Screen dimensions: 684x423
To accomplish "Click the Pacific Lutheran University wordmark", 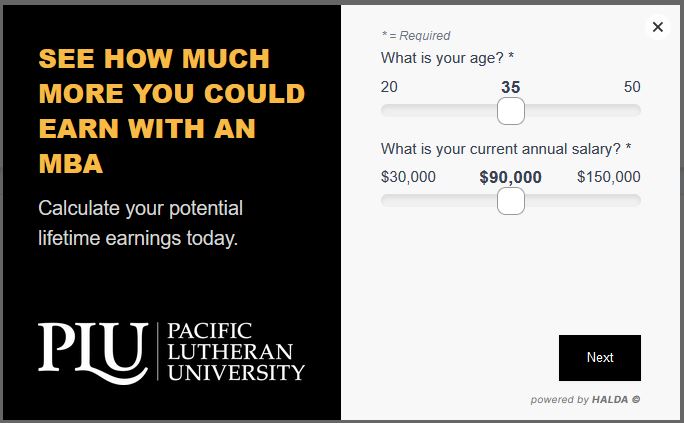I will 236,351.
